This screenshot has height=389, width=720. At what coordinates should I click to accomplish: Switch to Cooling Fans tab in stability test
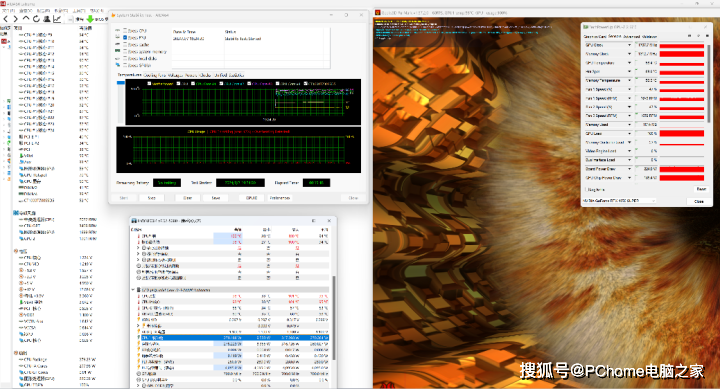point(155,75)
